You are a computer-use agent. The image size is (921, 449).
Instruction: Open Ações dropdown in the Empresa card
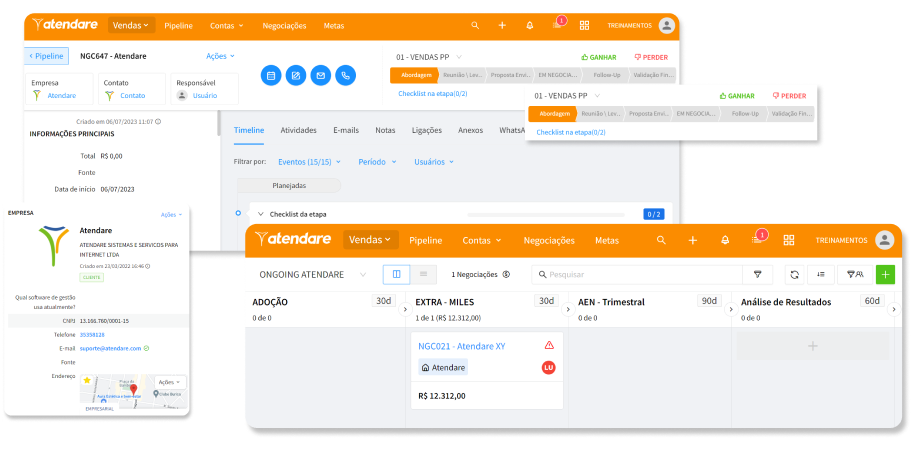coord(172,215)
